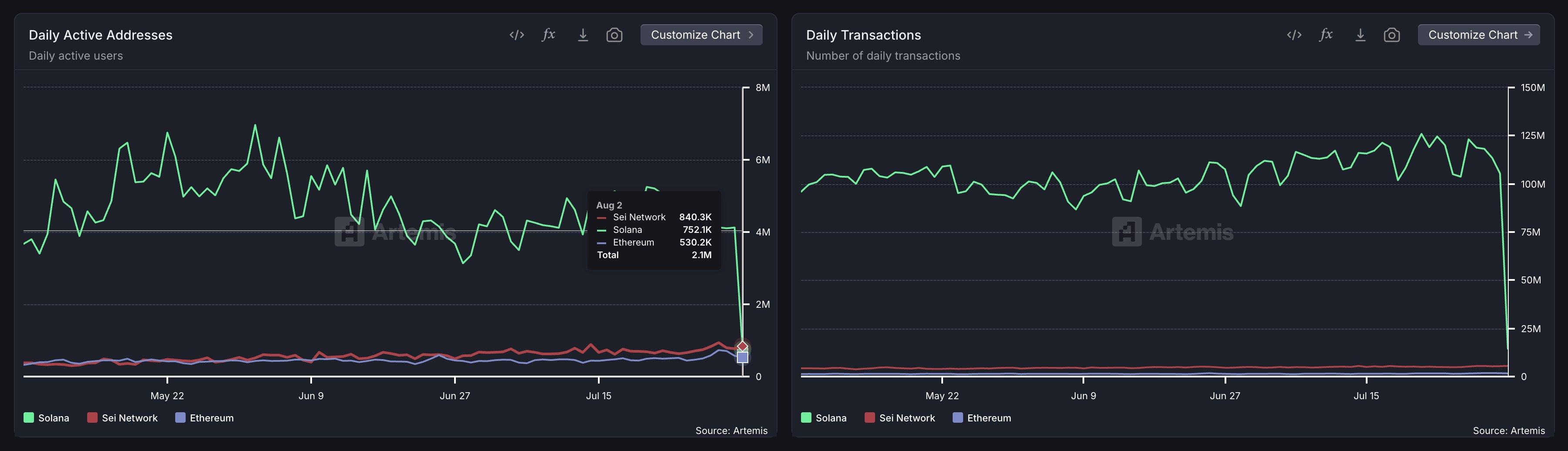Click the fx formula icon on Daily Transactions
Screen dimensions: 1568x451
pyautogui.click(x=1326, y=35)
